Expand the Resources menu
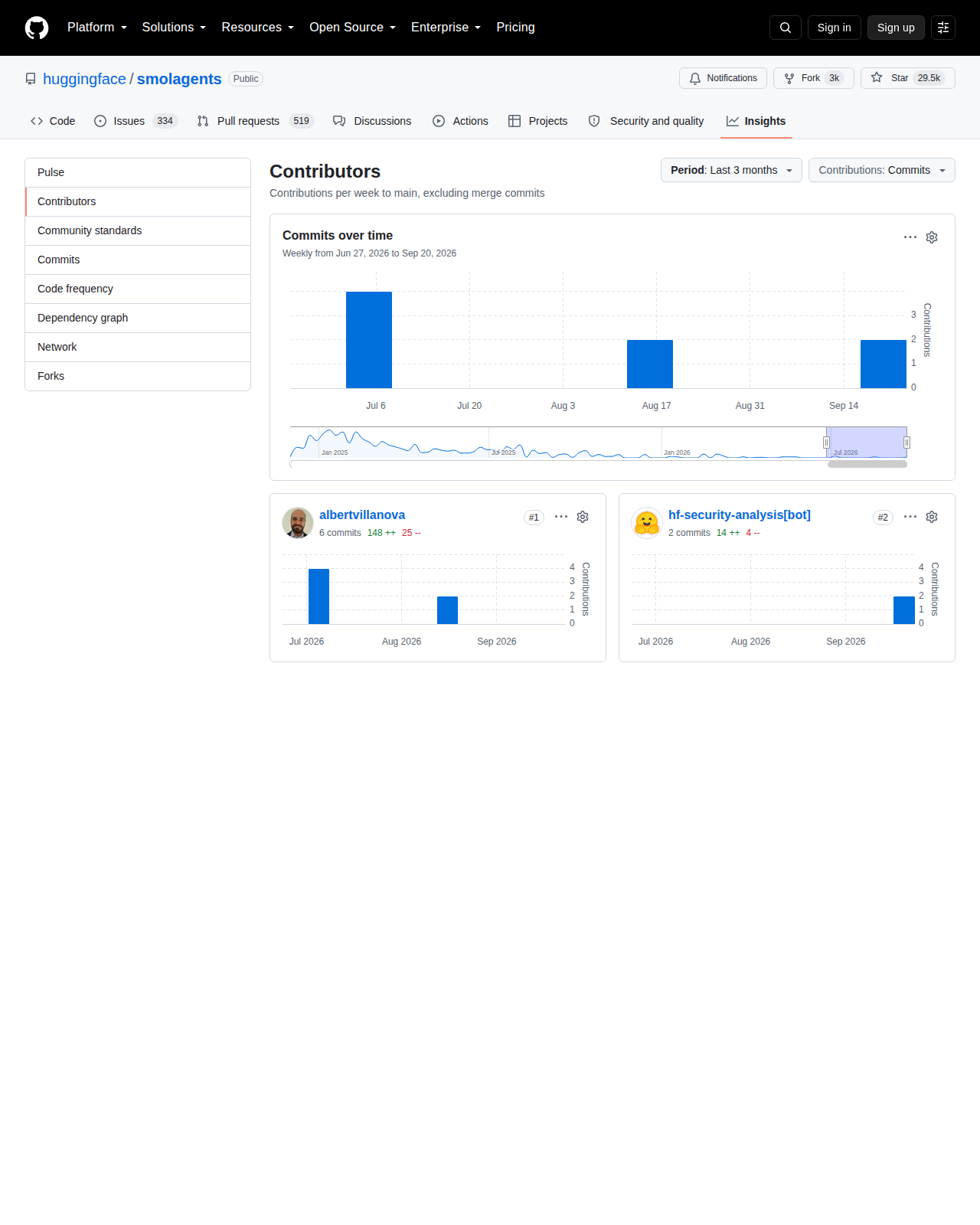Image resolution: width=980 pixels, height=1225 pixels. tap(258, 28)
